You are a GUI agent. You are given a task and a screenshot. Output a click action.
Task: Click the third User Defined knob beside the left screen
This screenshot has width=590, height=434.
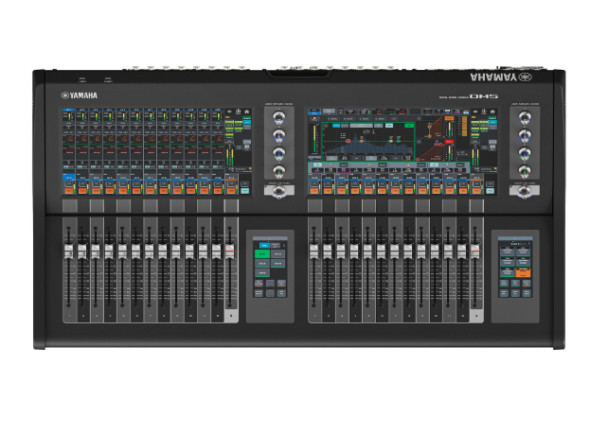(x=279, y=154)
